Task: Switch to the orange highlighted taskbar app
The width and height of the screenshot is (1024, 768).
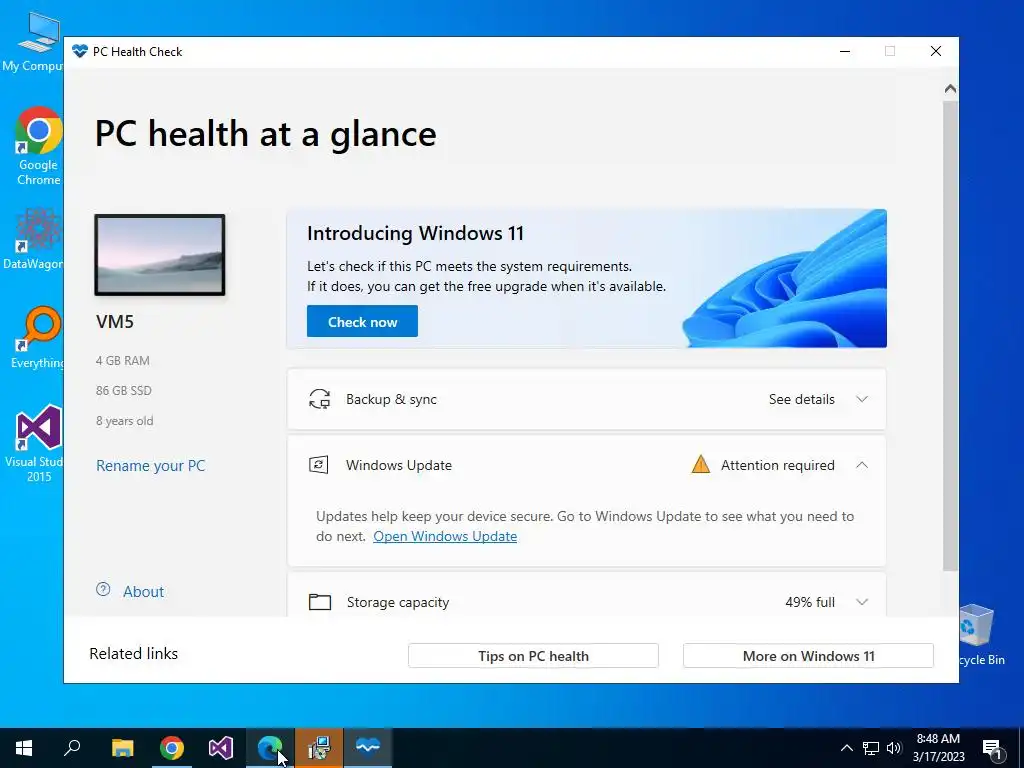Action: click(x=319, y=748)
